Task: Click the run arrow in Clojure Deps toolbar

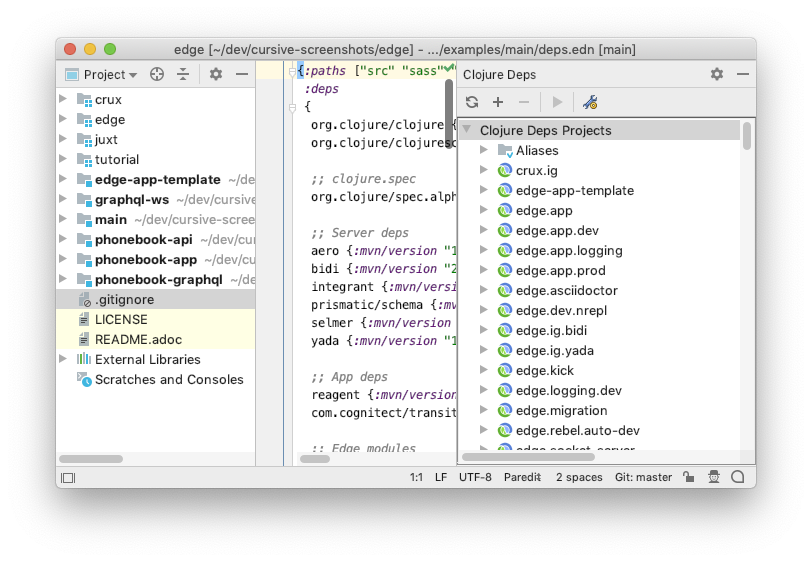Action: (x=557, y=102)
